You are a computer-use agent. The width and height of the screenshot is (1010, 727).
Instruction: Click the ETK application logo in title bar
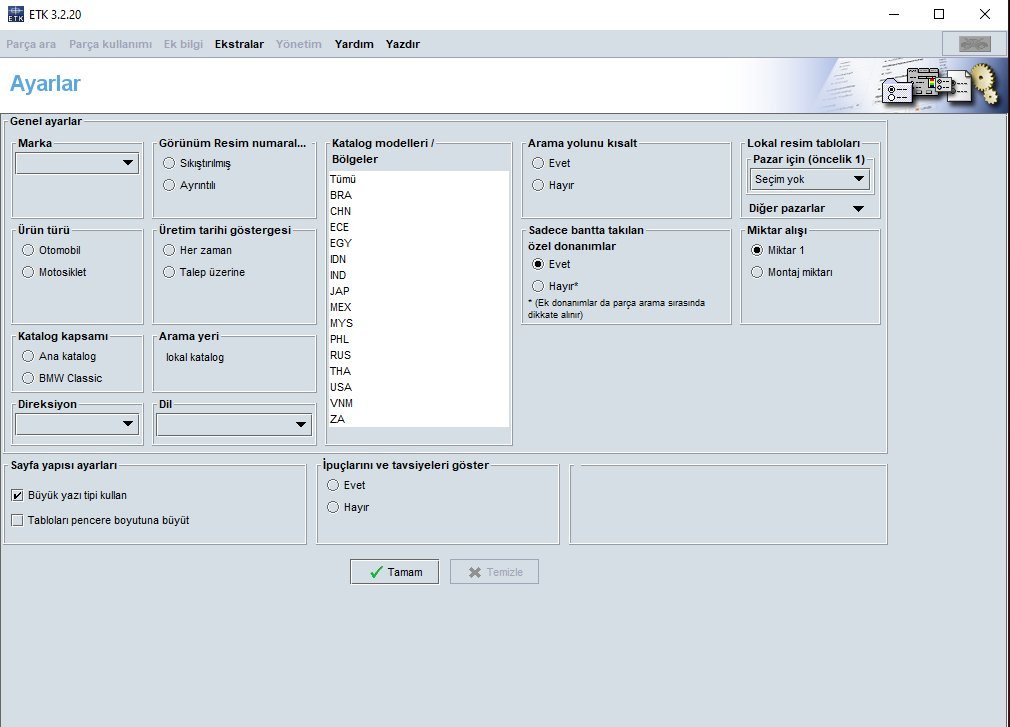pyautogui.click(x=15, y=14)
